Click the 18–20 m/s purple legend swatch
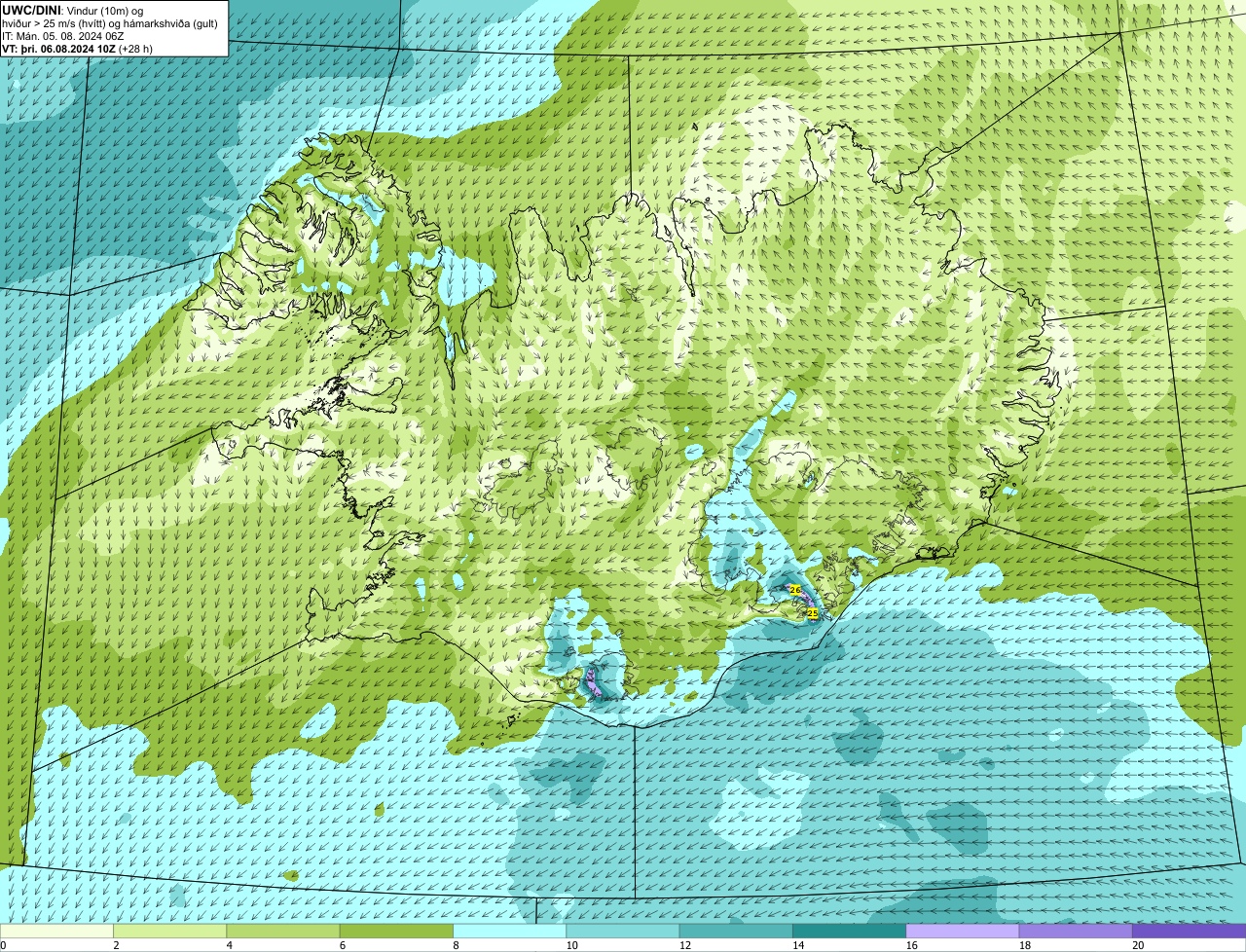The height and width of the screenshot is (952, 1246). coord(1076,931)
